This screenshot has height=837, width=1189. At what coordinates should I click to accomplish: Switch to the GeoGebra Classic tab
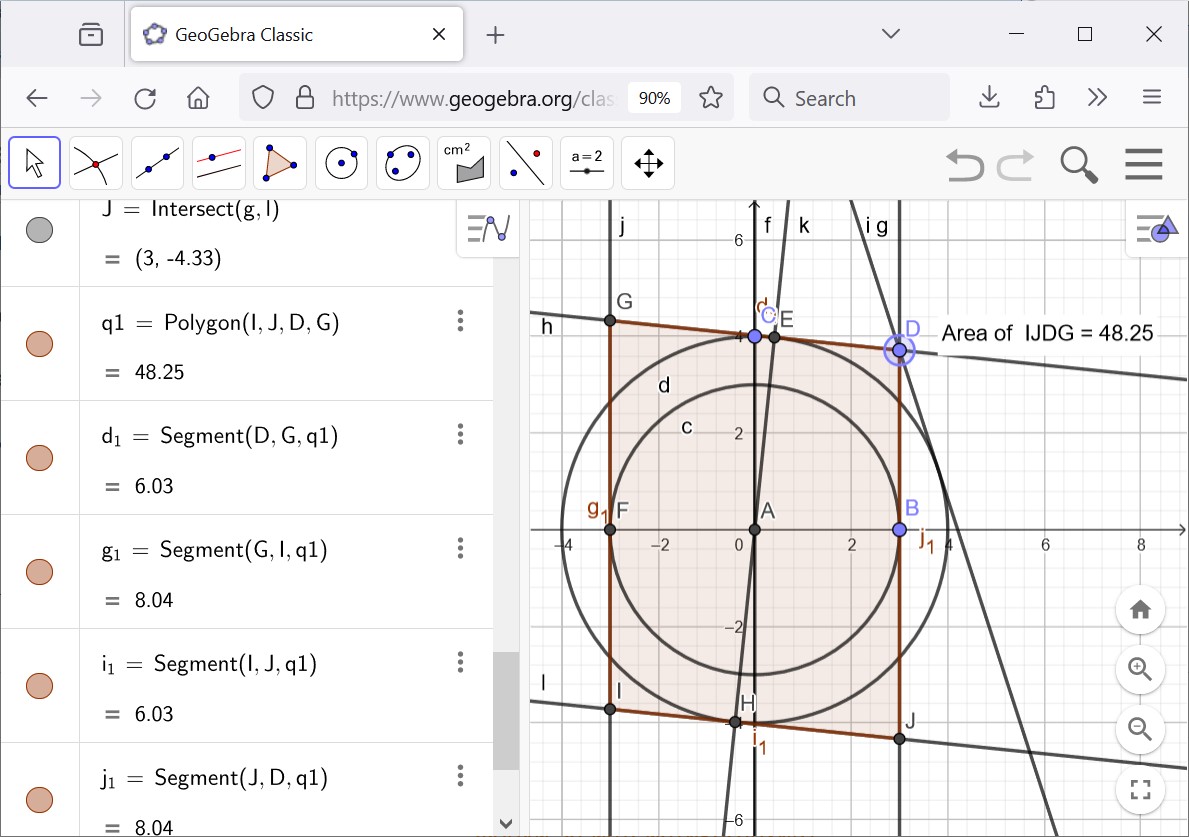pos(296,34)
